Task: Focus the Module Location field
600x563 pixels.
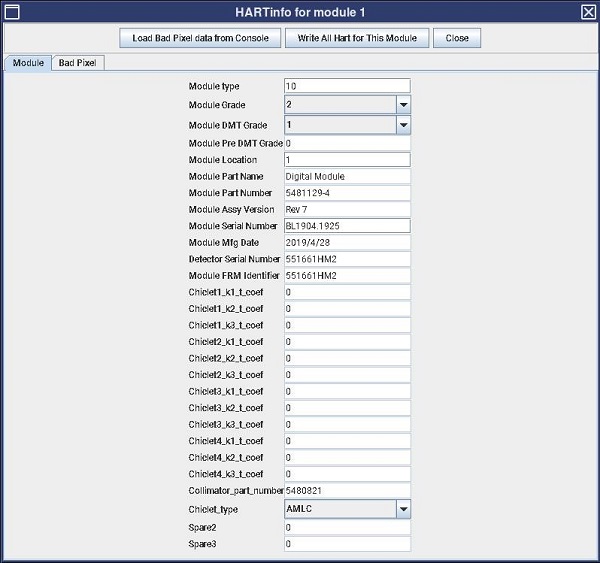Action: (346, 160)
